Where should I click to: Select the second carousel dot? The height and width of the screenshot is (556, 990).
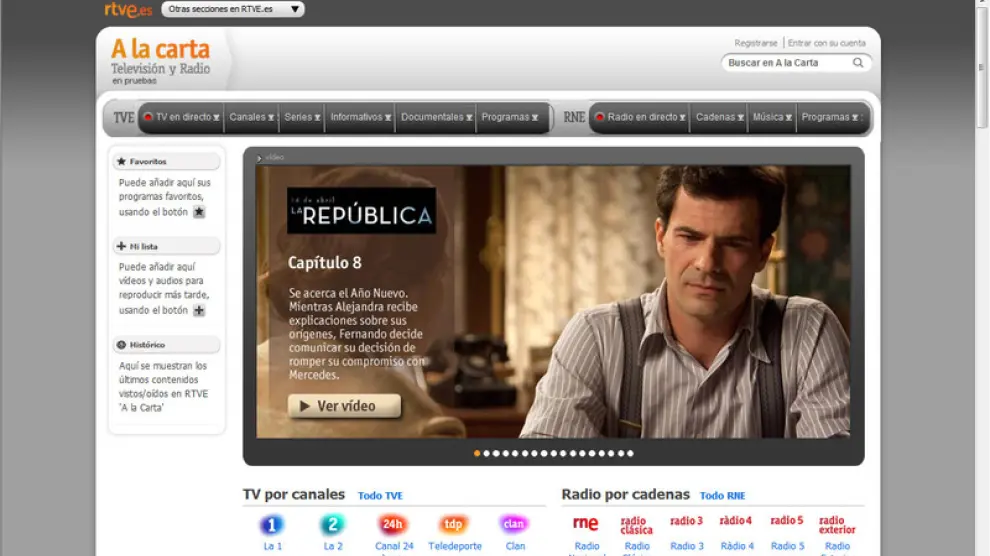tap(487, 453)
